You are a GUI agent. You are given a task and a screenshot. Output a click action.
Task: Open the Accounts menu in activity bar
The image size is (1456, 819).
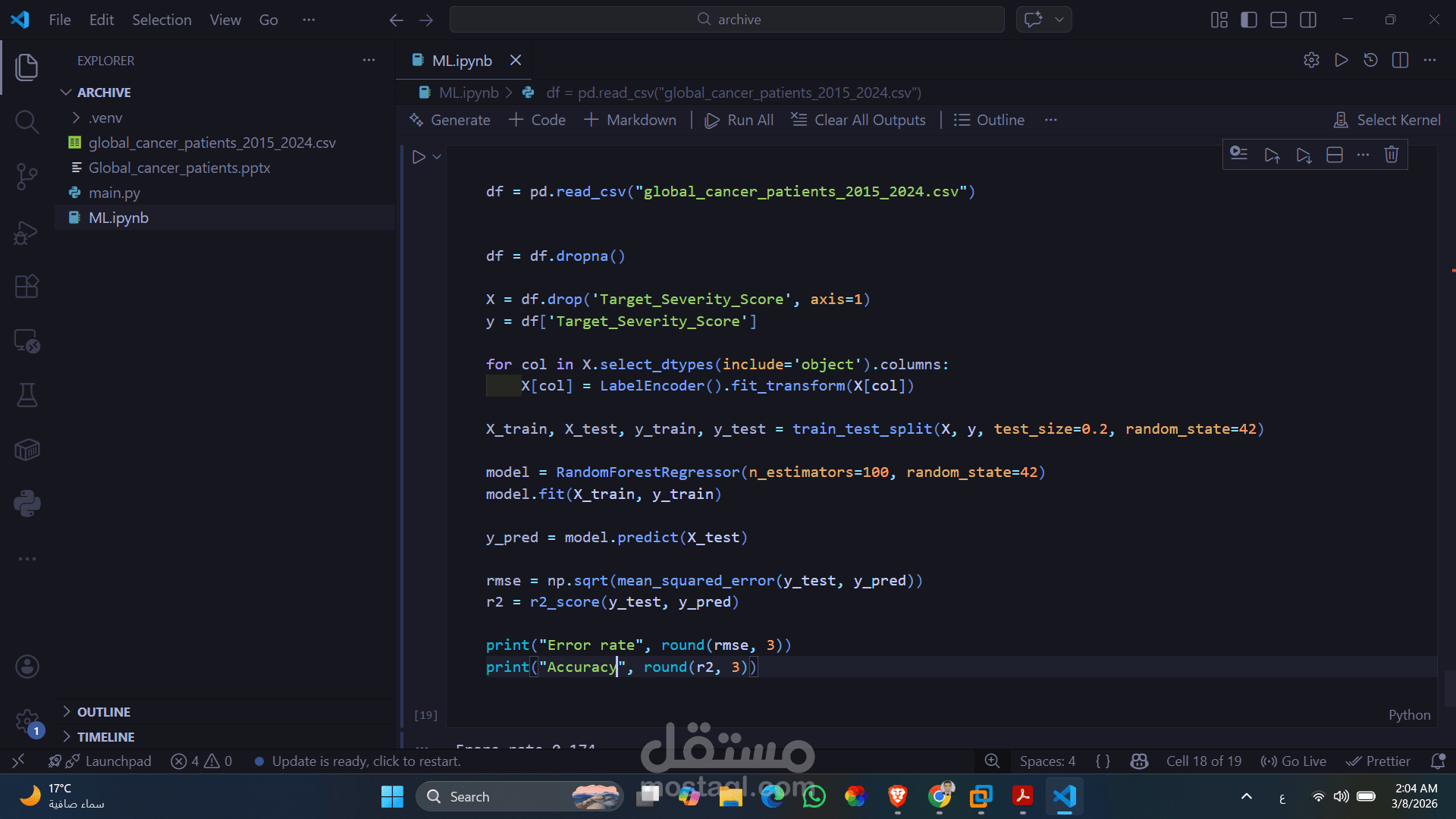(x=27, y=667)
